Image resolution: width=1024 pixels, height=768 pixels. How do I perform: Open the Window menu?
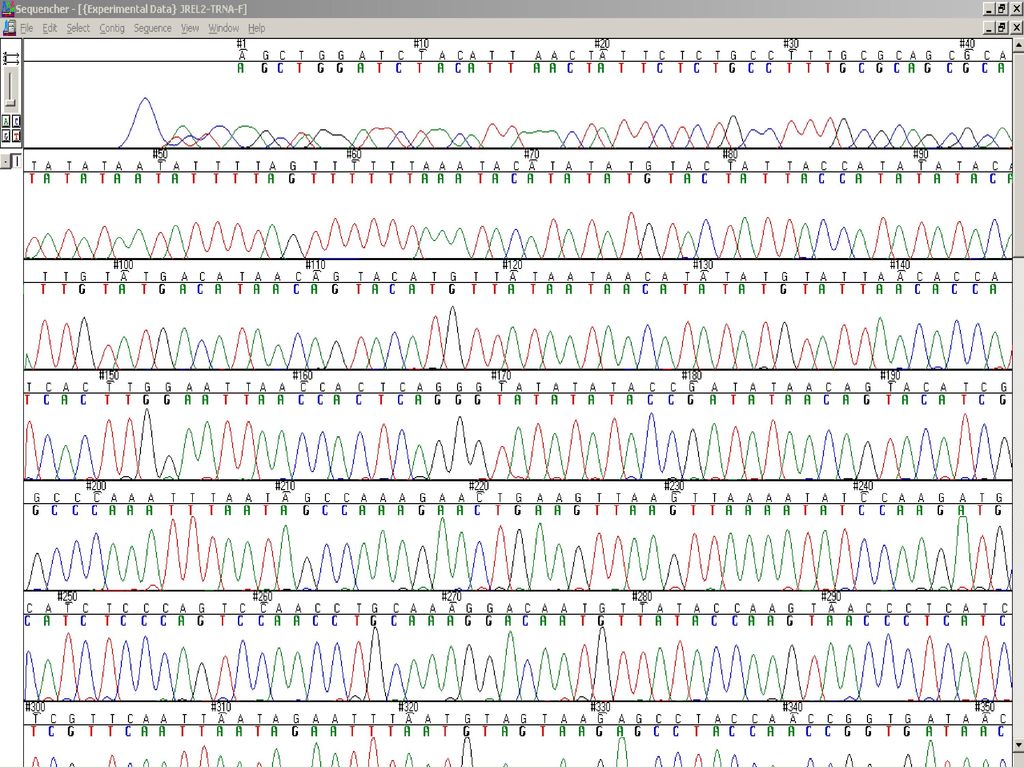(223, 28)
